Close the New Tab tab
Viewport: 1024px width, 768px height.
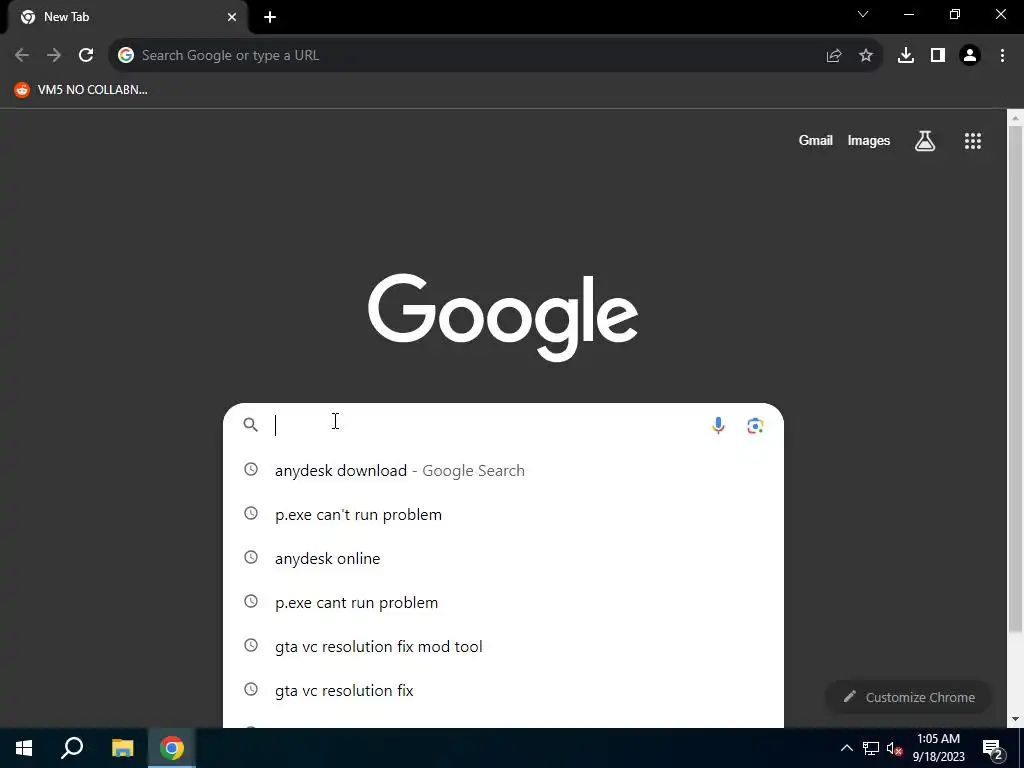click(232, 17)
